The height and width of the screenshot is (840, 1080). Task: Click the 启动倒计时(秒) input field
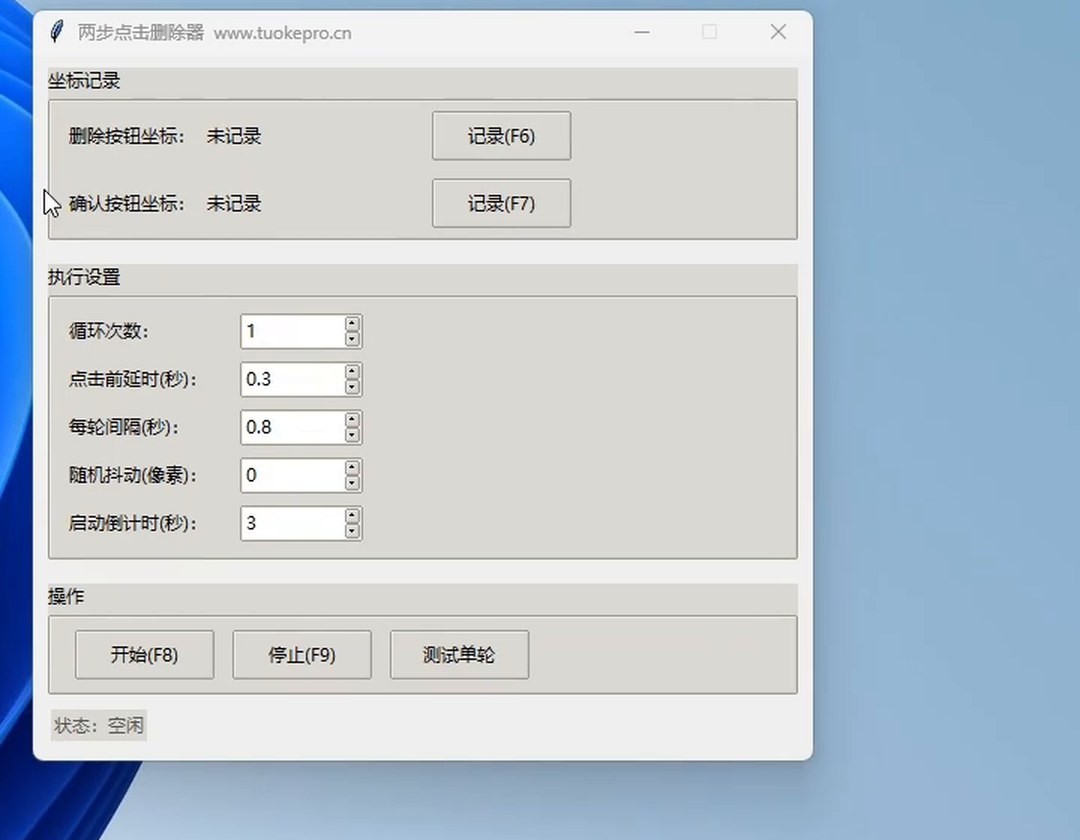tap(293, 523)
